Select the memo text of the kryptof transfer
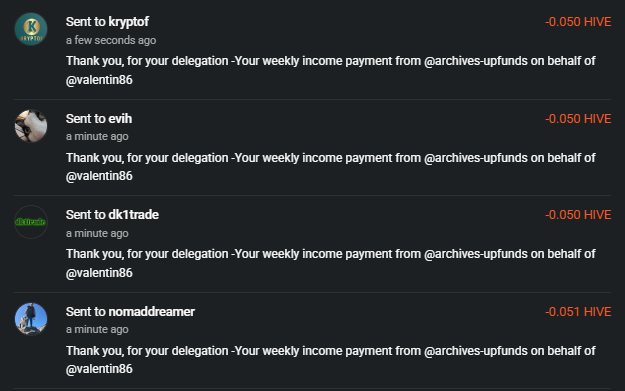Viewport: 625px width, 391px height. pyautogui.click(x=330, y=70)
